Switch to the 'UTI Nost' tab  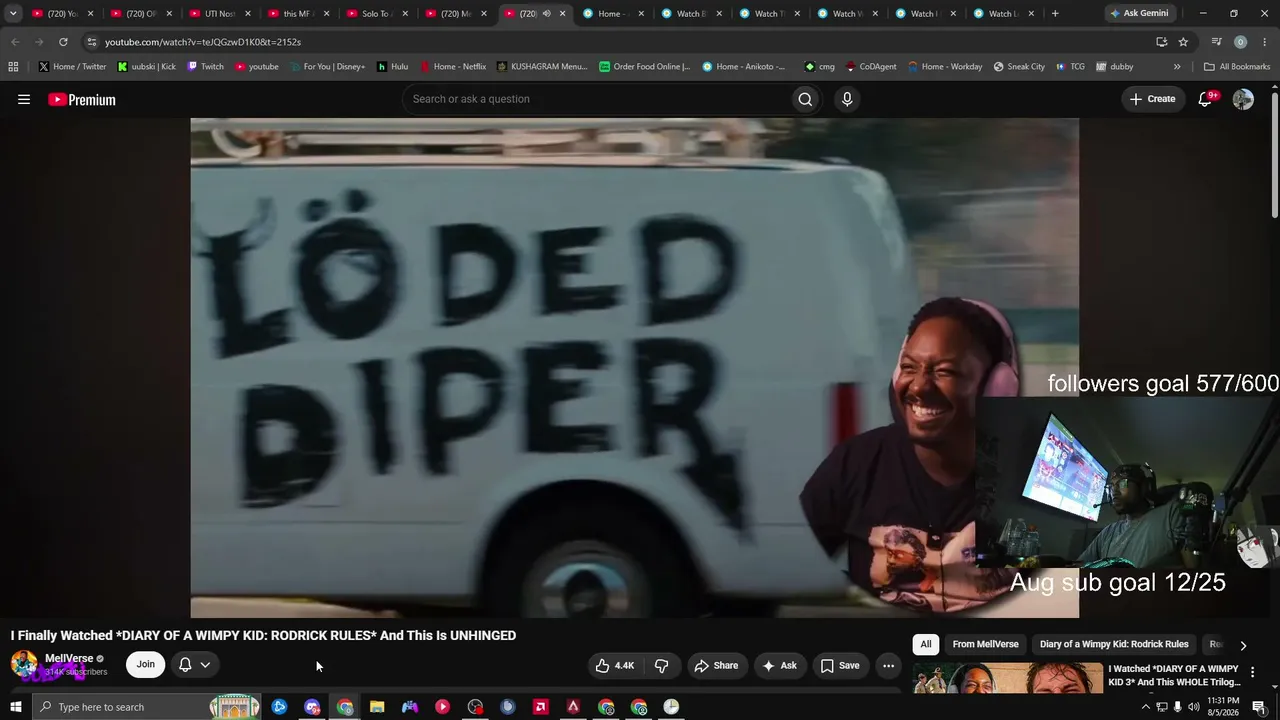(x=219, y=13)
